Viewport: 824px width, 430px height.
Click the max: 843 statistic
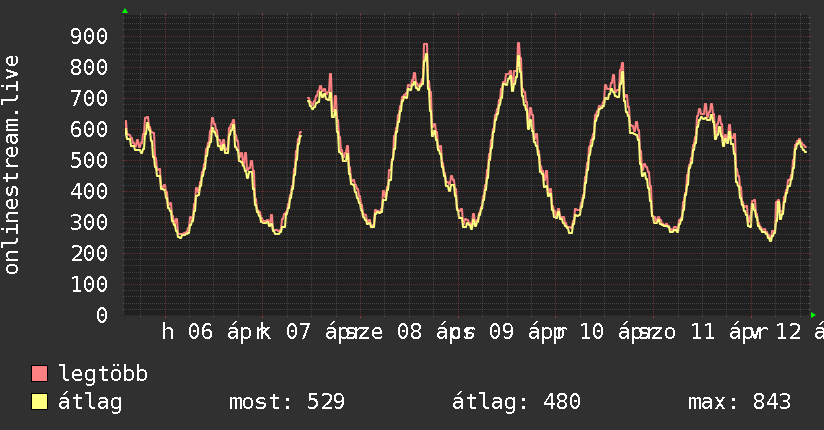pos(739,402)
